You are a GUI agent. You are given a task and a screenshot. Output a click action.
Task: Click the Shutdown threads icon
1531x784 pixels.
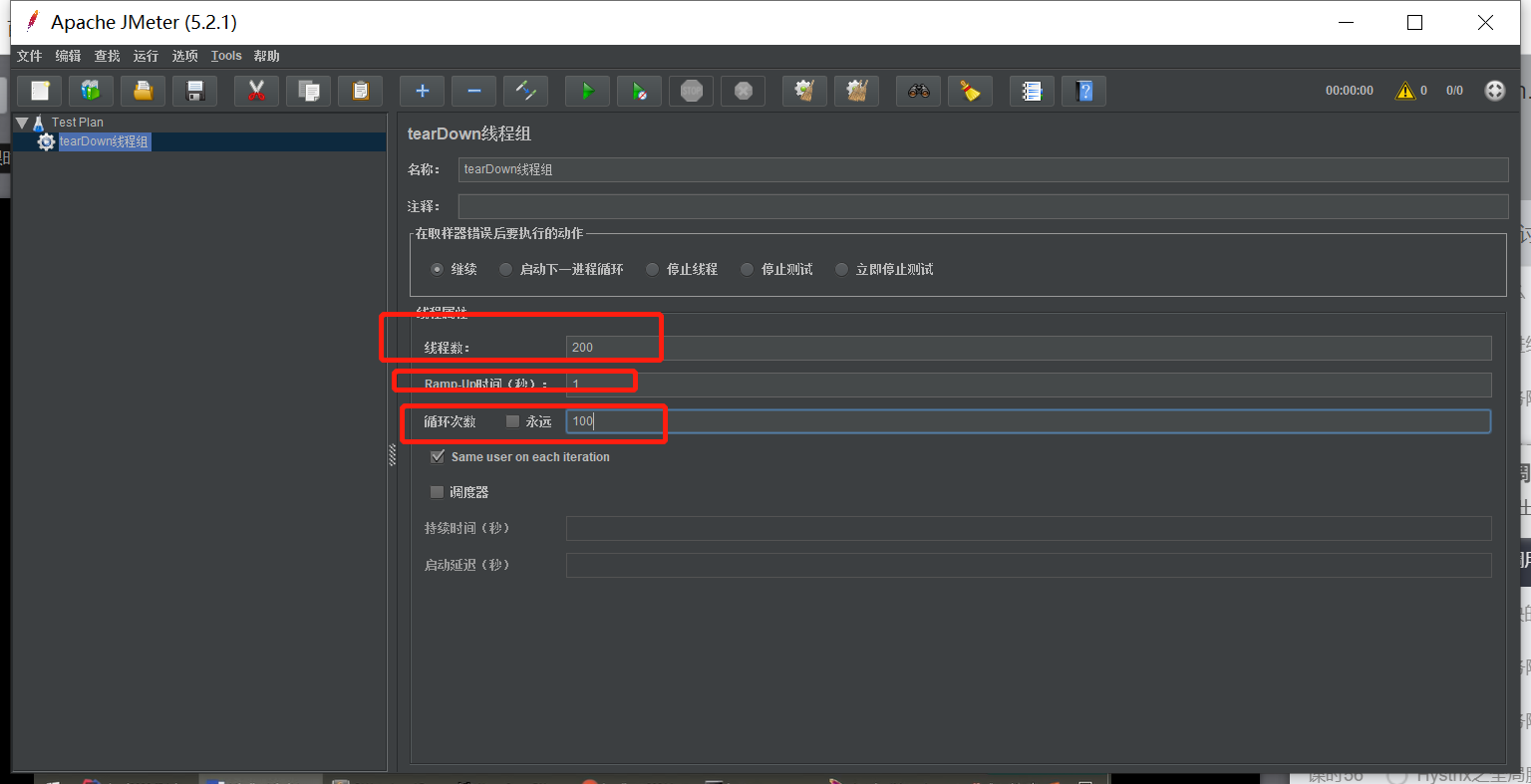pyautogui.click(x=744, y=91)
